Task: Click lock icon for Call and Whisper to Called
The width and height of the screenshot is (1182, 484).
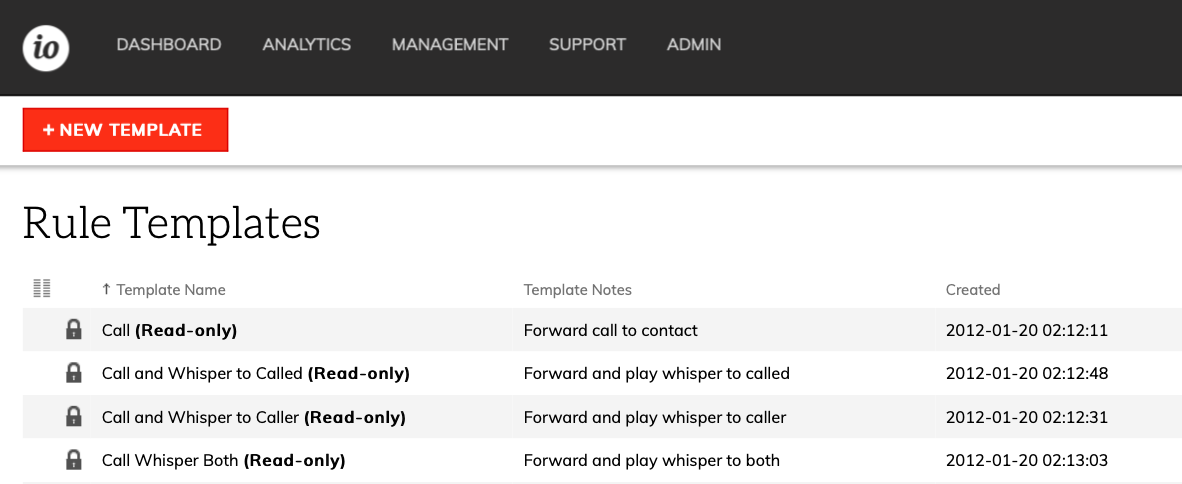Action: (x=73, y=373)
